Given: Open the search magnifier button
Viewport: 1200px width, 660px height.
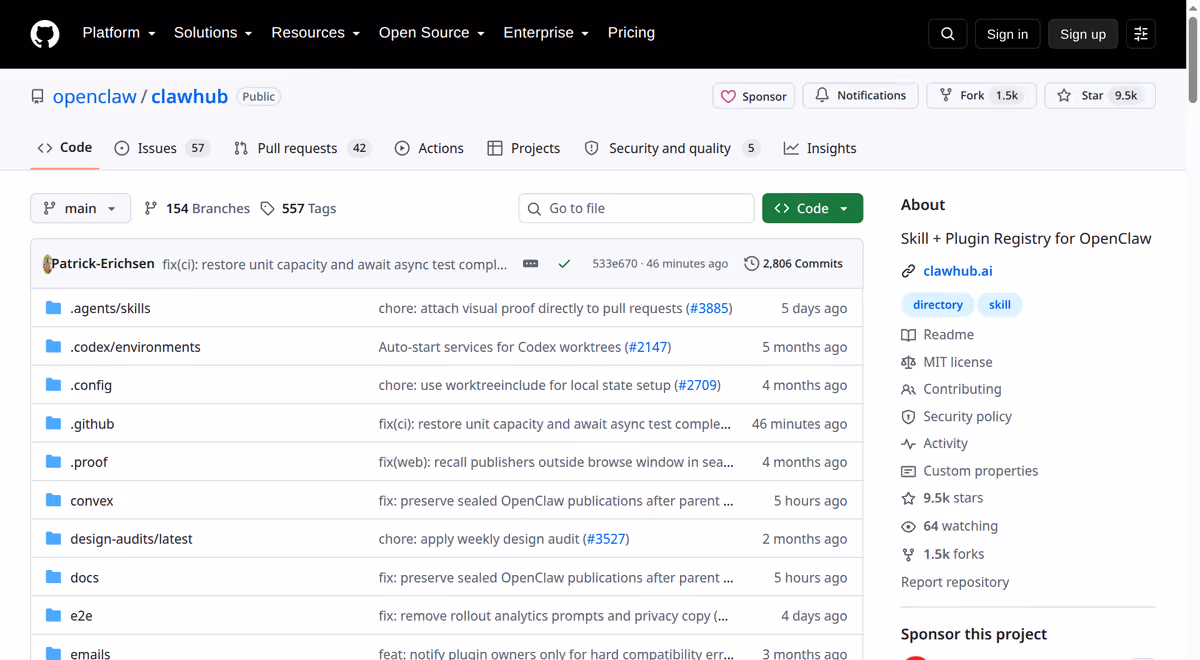Looking at the screenshot, I should pos(948,34).
